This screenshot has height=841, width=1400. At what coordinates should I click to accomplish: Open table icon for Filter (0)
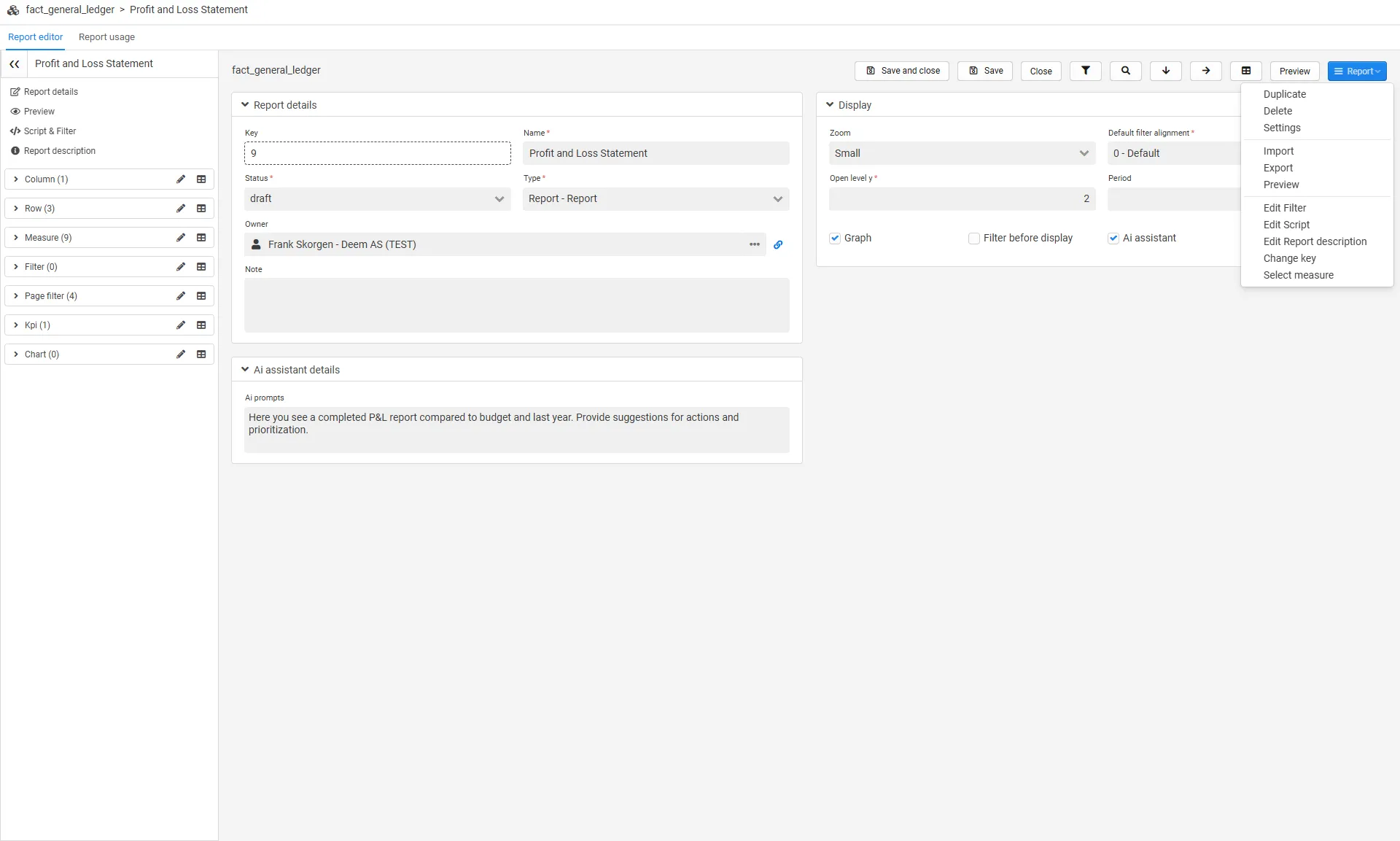pos(201,267)
